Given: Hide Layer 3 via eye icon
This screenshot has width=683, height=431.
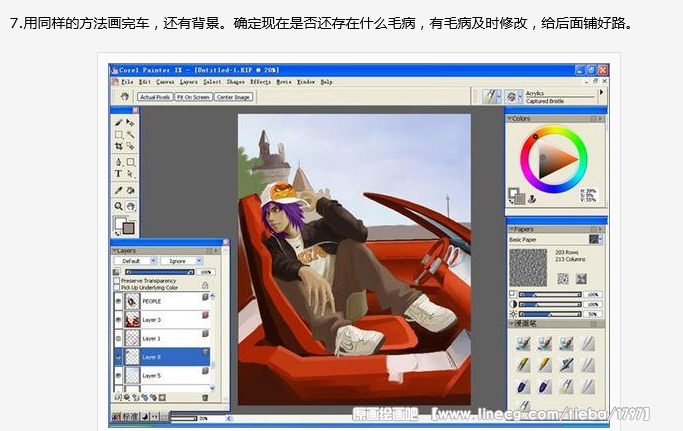Looking at the screenshot, I should coord(118,320).
